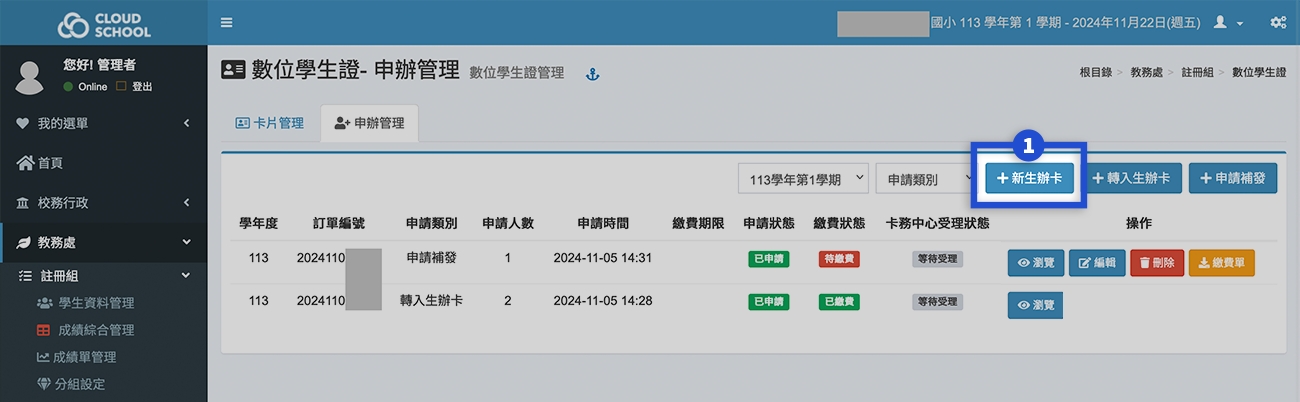Viewport: 1300px width, 402px height.
Task: Click the Cloud School logo
Action: point(104,24)
